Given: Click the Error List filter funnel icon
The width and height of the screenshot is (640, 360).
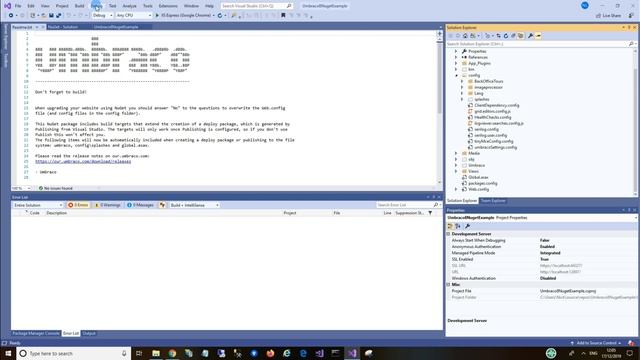Looking at the screenshot, I should pyautogui.click(x=430, y=213).
